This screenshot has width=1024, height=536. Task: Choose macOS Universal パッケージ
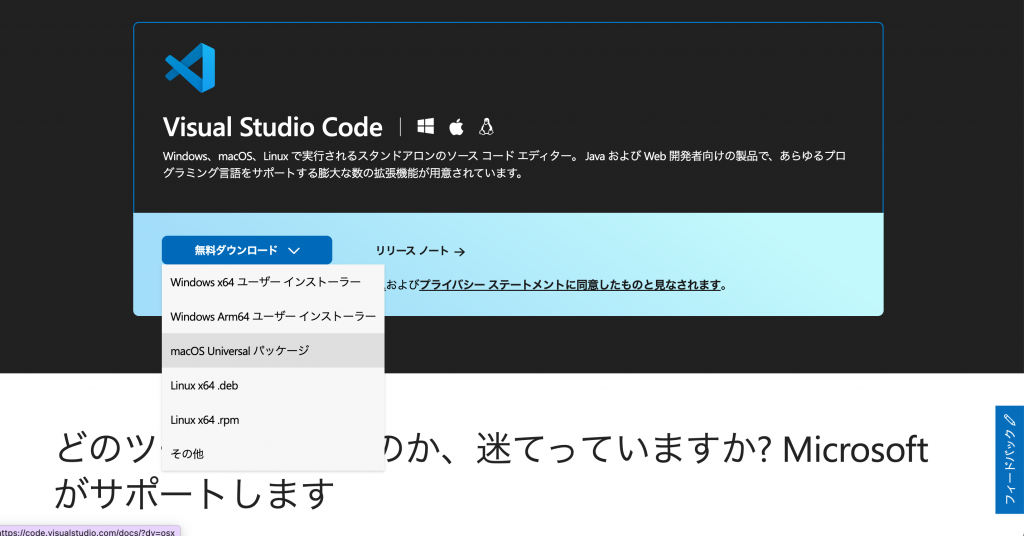click(273, 351)
